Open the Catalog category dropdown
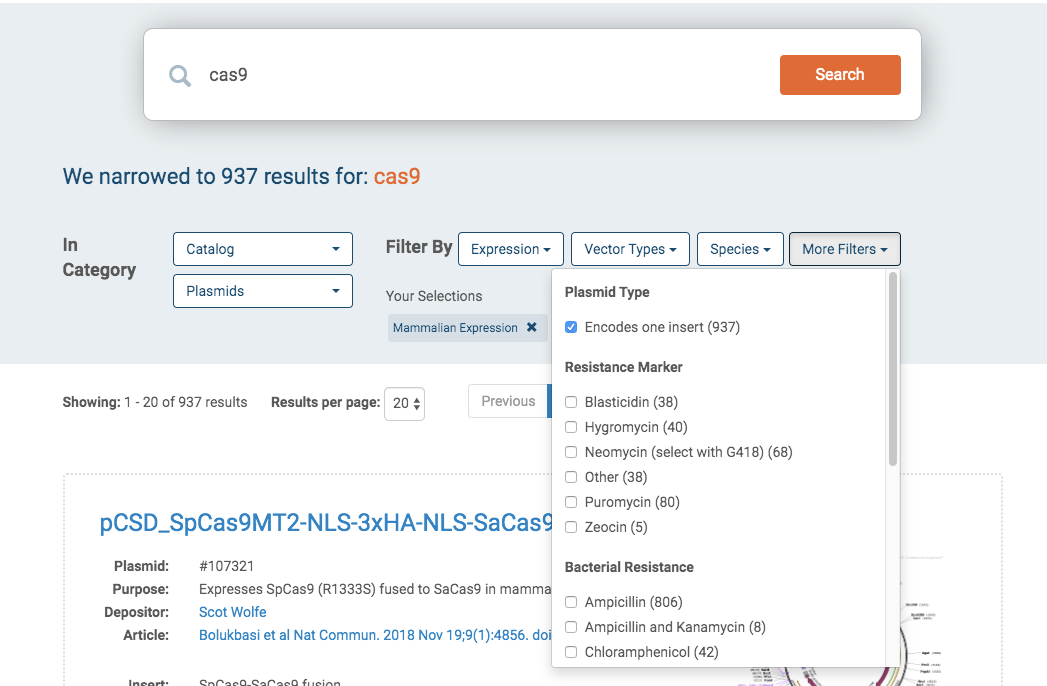1047x686 pixels. (x=262, y=249)
